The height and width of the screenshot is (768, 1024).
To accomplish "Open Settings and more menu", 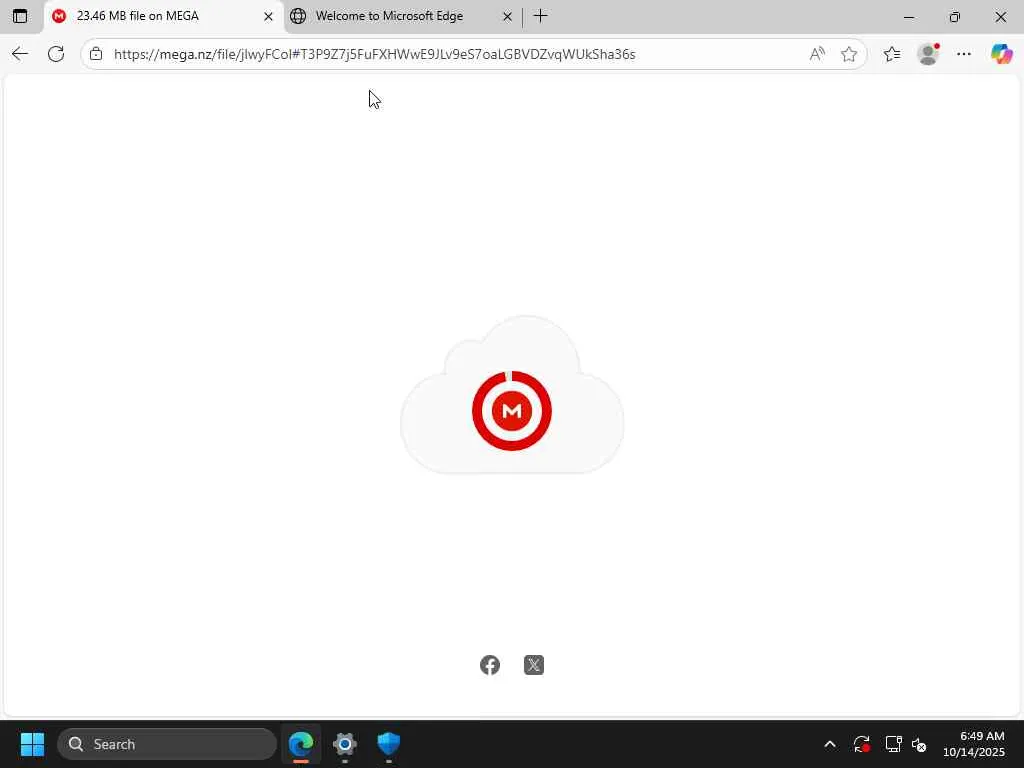I will click(x=964, y=54).
